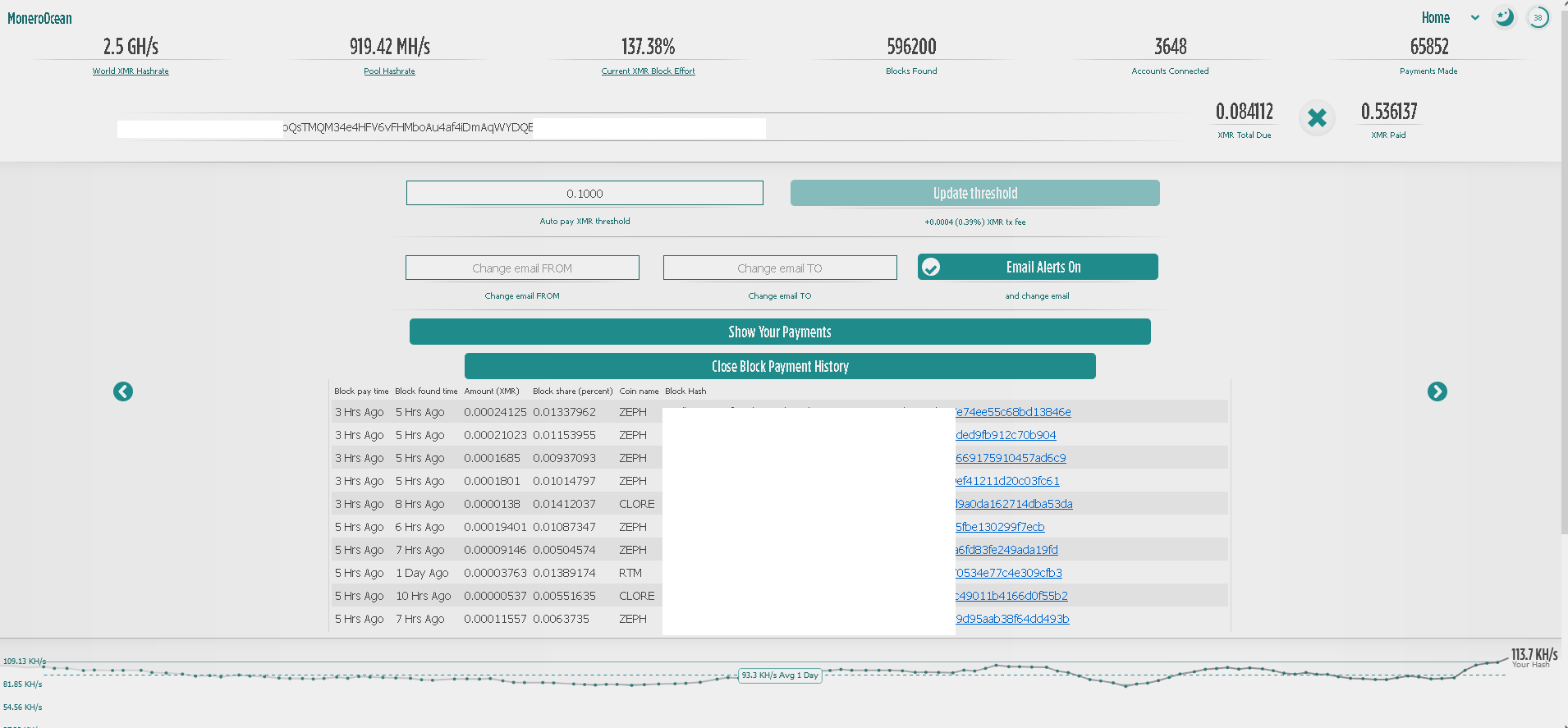Viewport: 1568px width, 728px height.
Task: Click the page vertical scrollbar
Action: point(1564,271)
